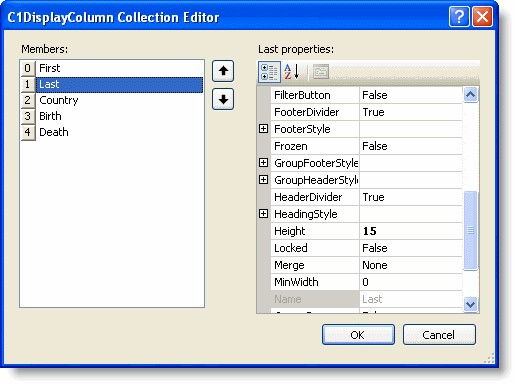Move selected member down with arrow
515x384 pixels.
tap(223, 99)
